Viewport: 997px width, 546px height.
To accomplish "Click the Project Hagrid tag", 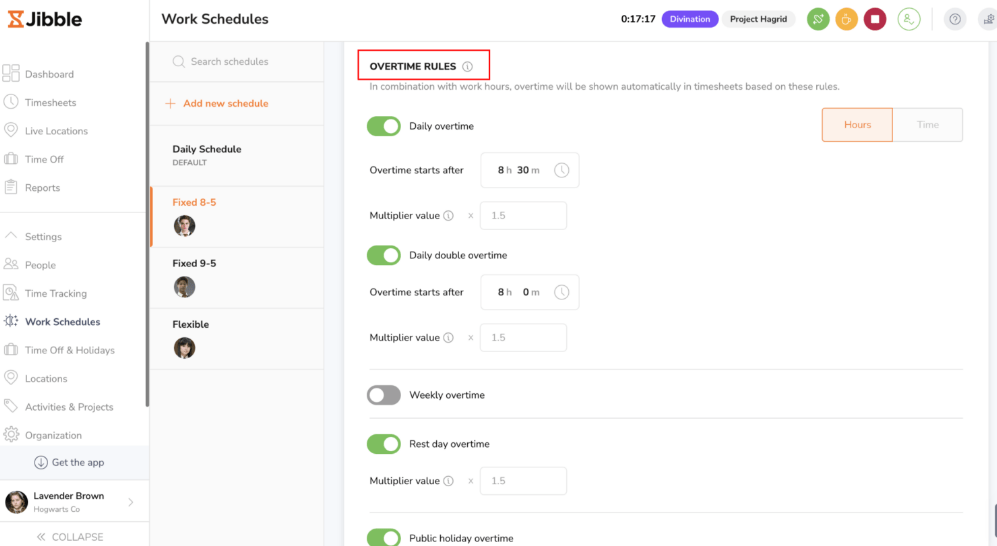I will click(x=758, y=19).
